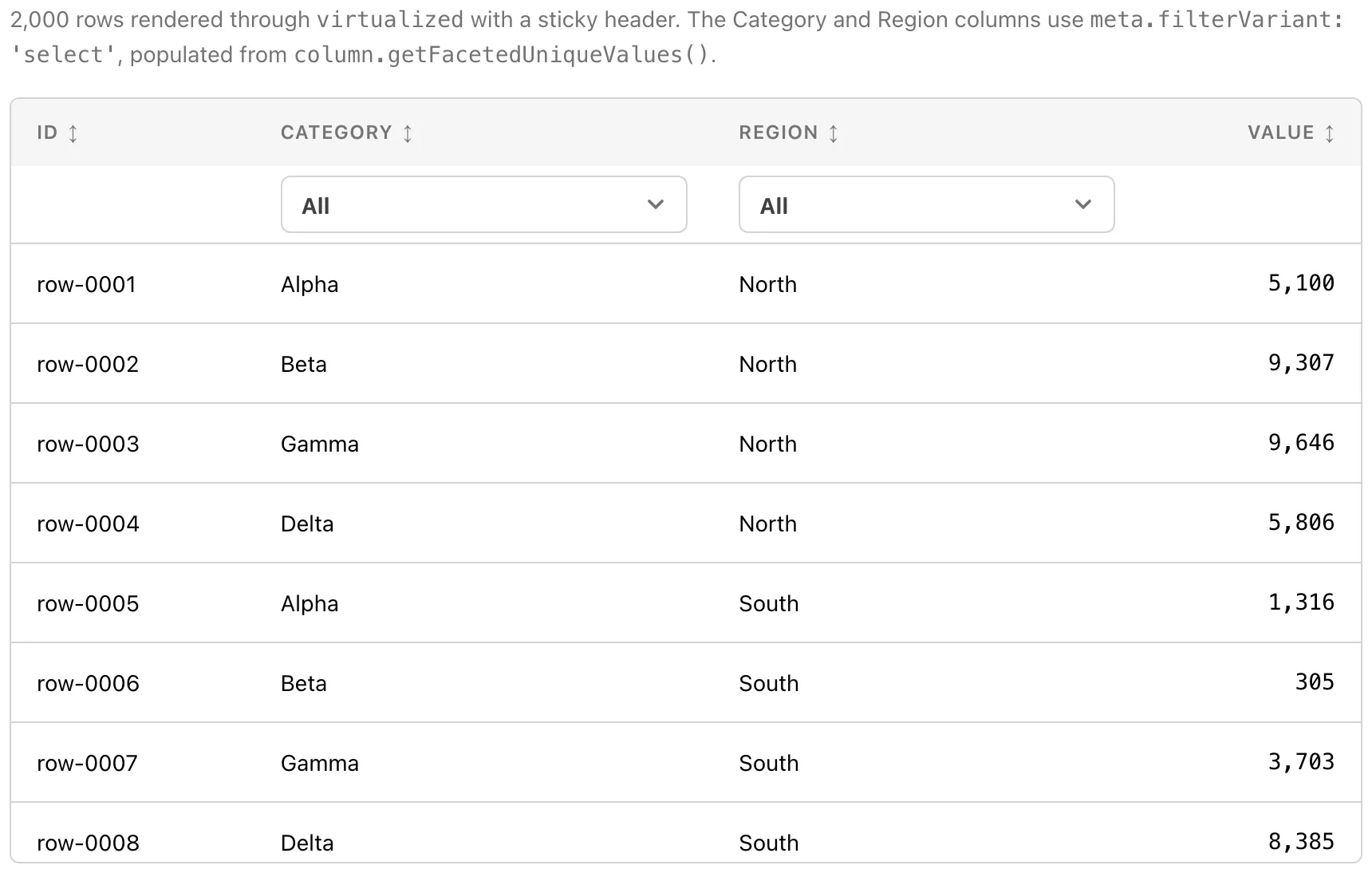Click South in row-0006
The width and height of the screenshot is (1372, 873).
pyautogui.click(x=769, y=684)
